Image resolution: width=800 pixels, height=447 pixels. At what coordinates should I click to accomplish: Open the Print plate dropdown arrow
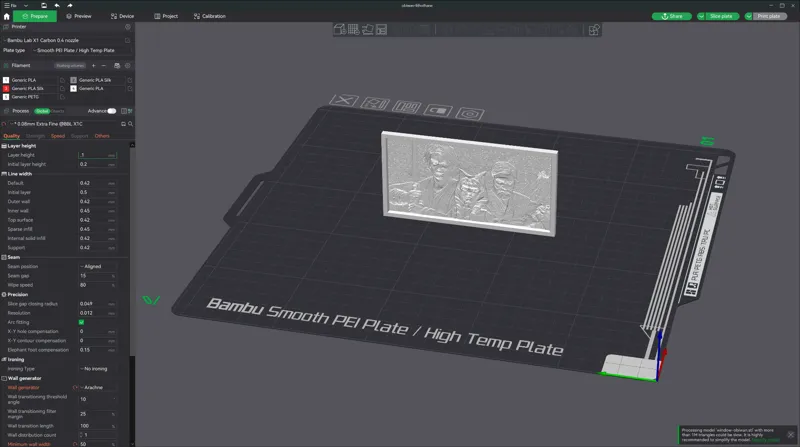(748, 16)
